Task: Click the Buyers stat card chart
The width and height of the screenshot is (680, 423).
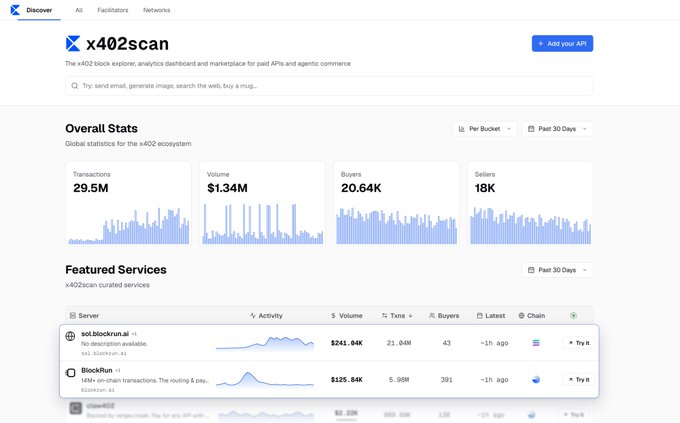Action: (396, 226)
